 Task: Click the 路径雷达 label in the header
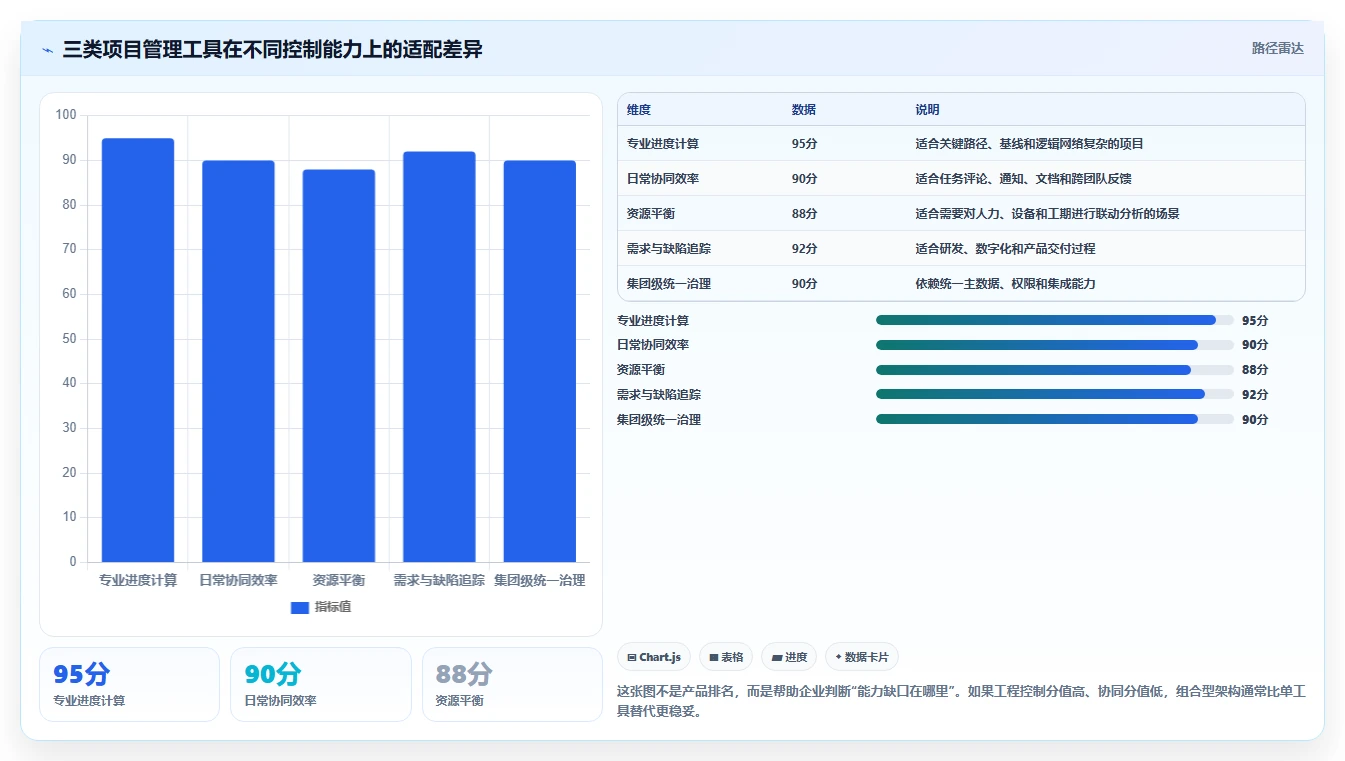(x=1277, y=48)
